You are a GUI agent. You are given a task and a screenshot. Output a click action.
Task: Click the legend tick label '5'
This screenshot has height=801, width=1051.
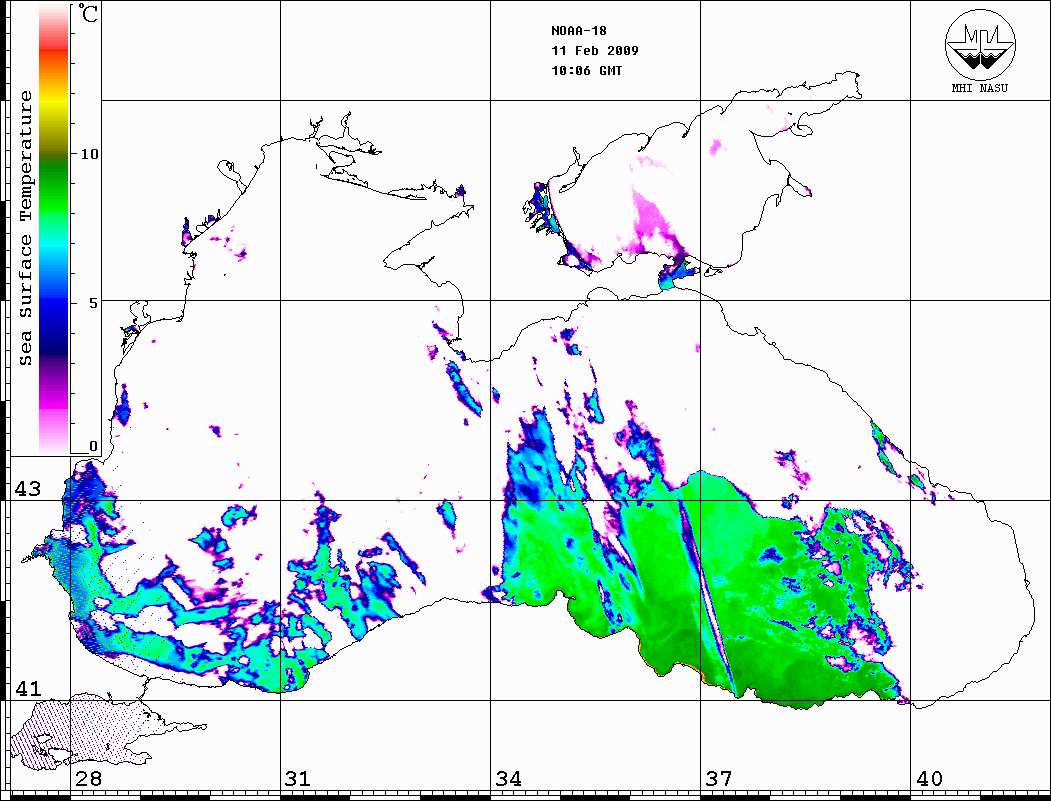click(x=94, y=303)
